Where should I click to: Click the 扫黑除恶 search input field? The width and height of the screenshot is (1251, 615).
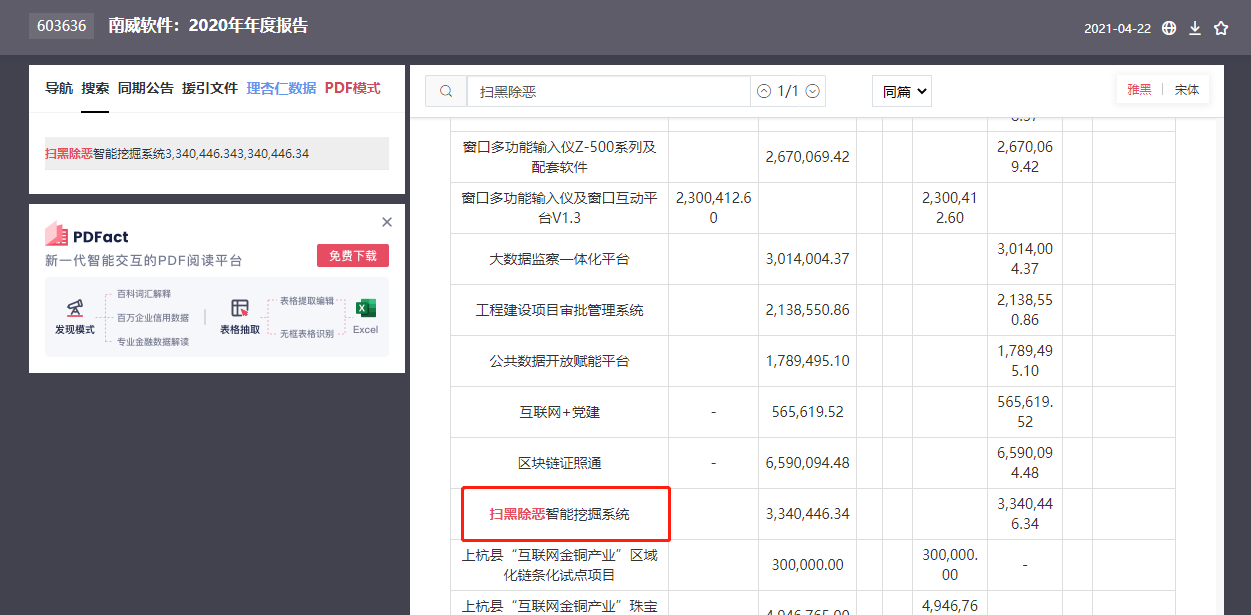(609, 91)
